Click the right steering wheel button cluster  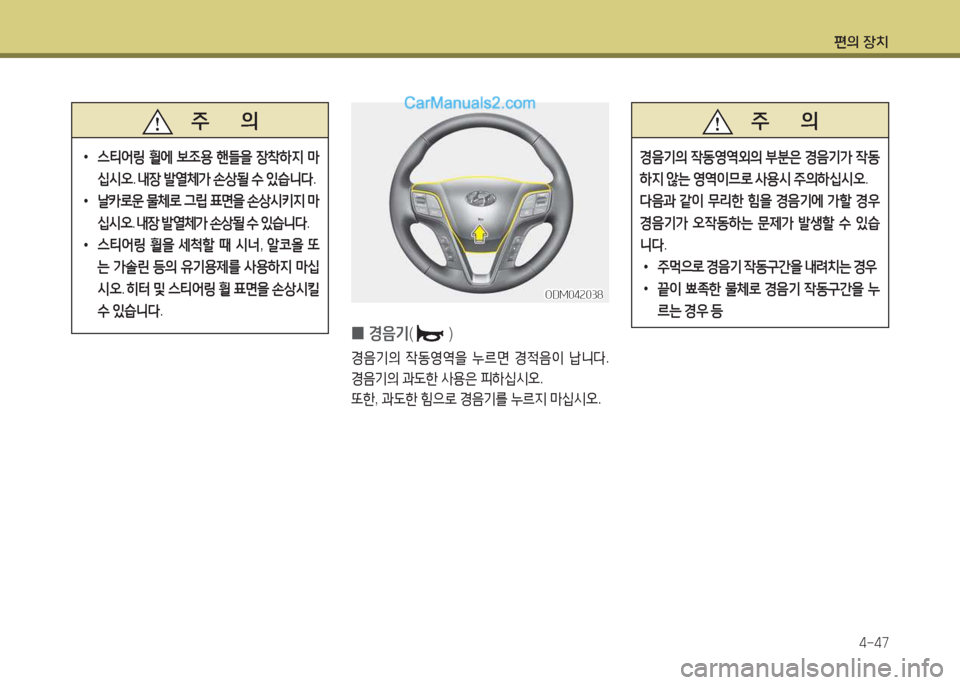point(534,204)
